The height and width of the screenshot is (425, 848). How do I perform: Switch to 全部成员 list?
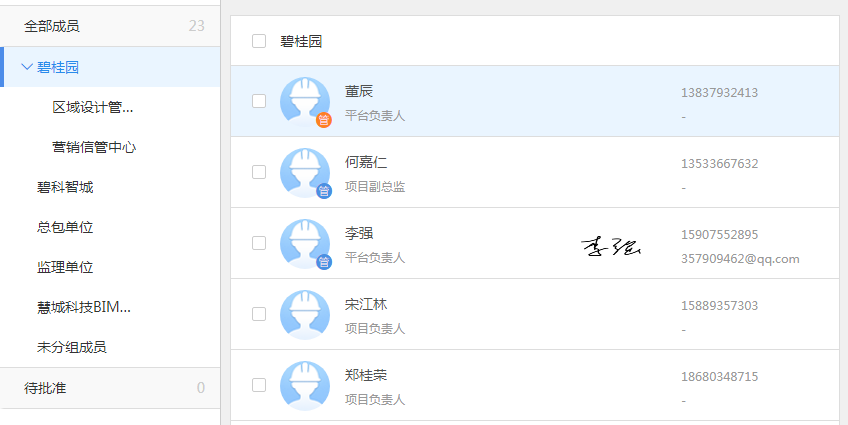(x=51, y=26)
